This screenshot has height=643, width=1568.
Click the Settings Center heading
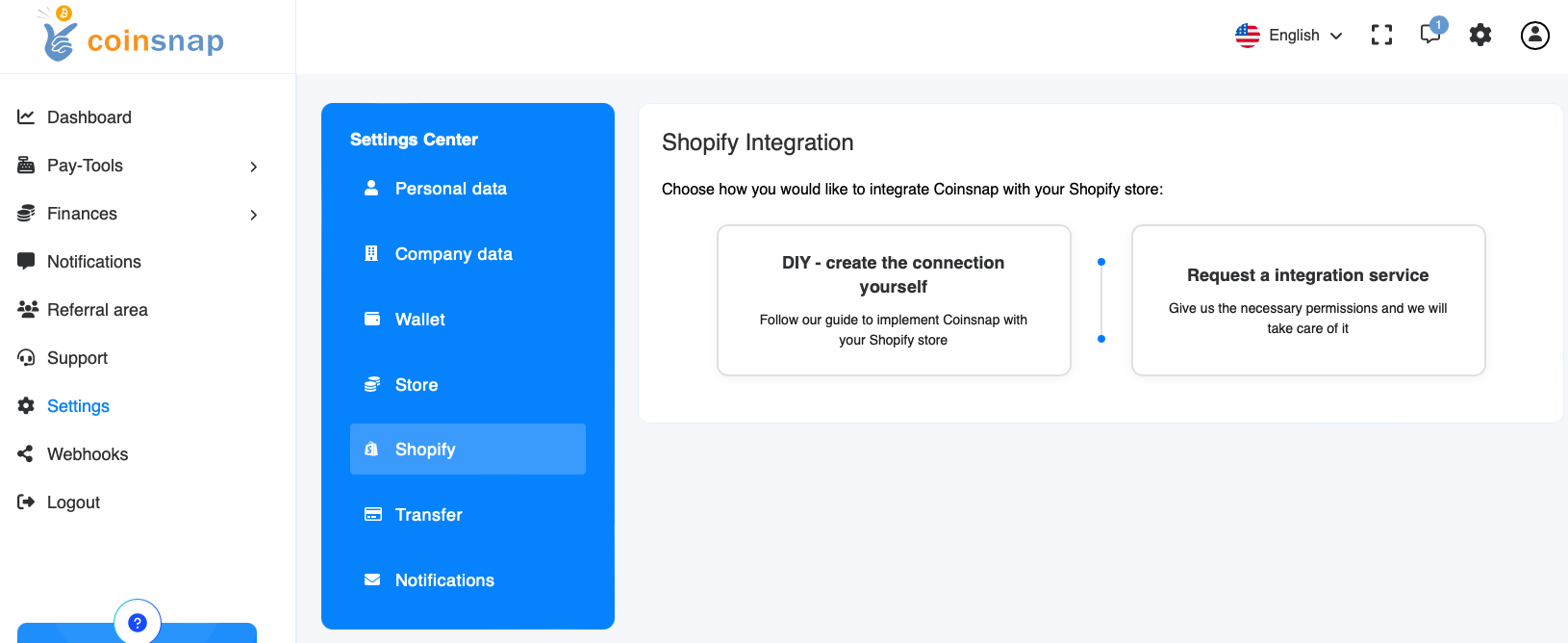tap(414, 140)
